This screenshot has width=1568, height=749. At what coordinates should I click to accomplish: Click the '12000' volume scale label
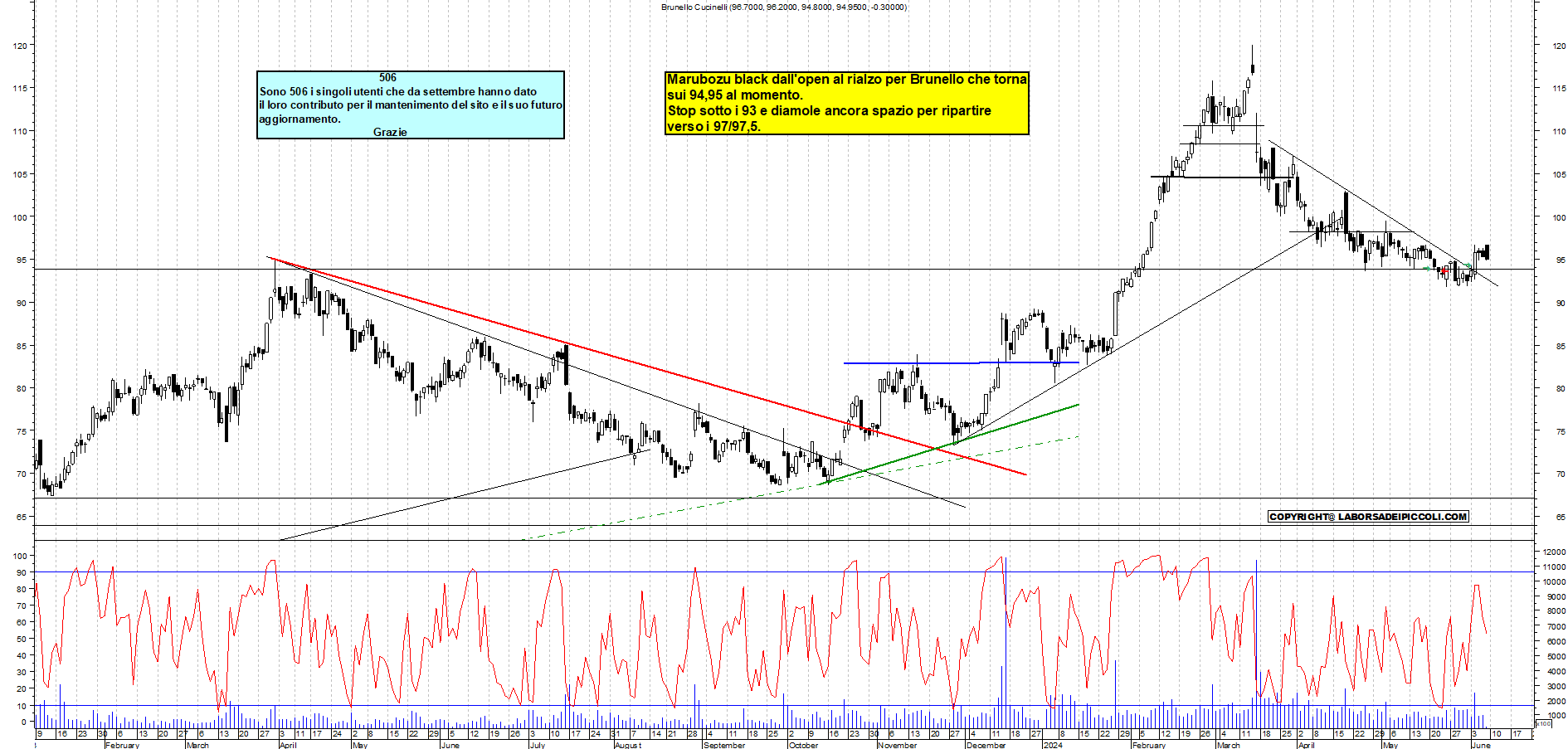coord(1554,552)
